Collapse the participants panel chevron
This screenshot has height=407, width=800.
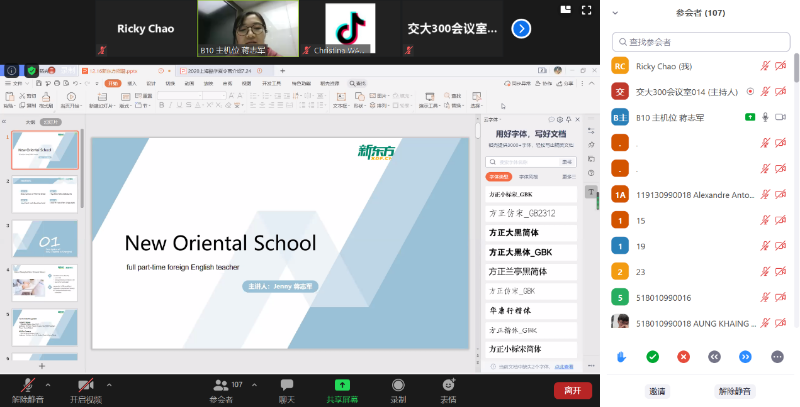pos(615,13)
